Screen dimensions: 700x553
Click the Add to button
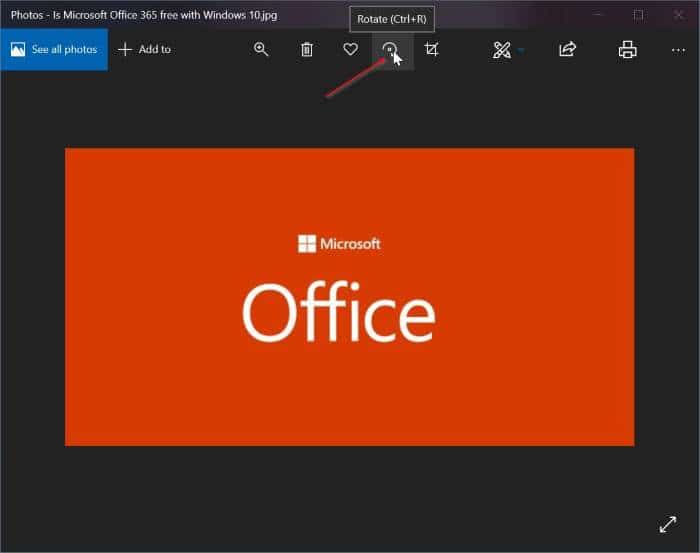click(x=145, y=50)
